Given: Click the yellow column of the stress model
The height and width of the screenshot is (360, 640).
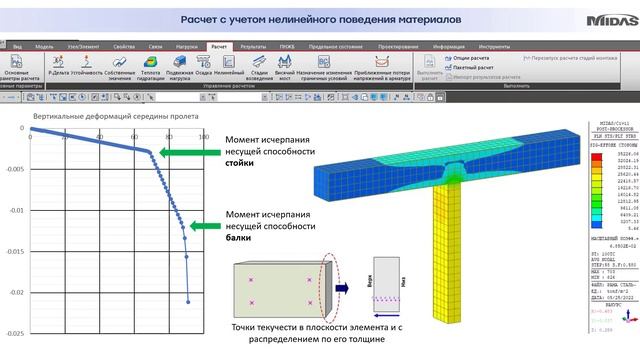Looking at the screenshot, I should pyautogui.click(x=447, y=253).
